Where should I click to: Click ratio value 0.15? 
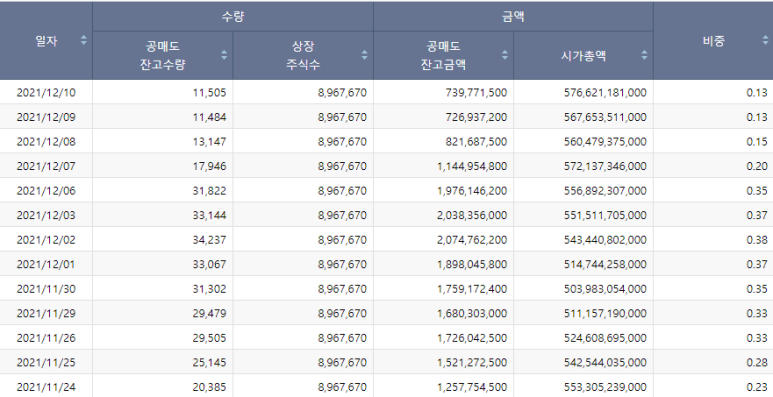click(x=757, y=142)
